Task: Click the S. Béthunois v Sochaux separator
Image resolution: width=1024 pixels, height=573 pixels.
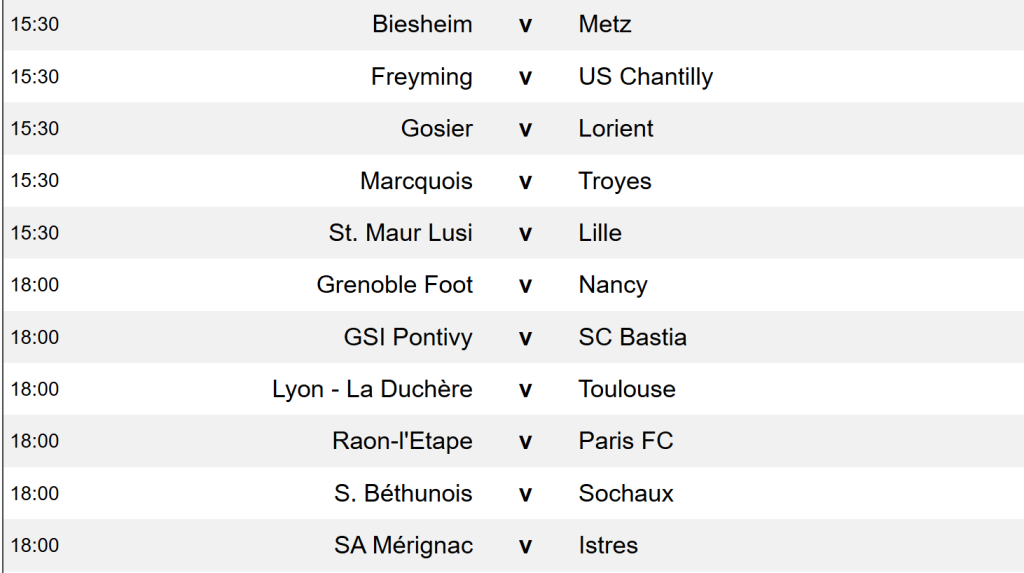Action: tap(525, 493)
